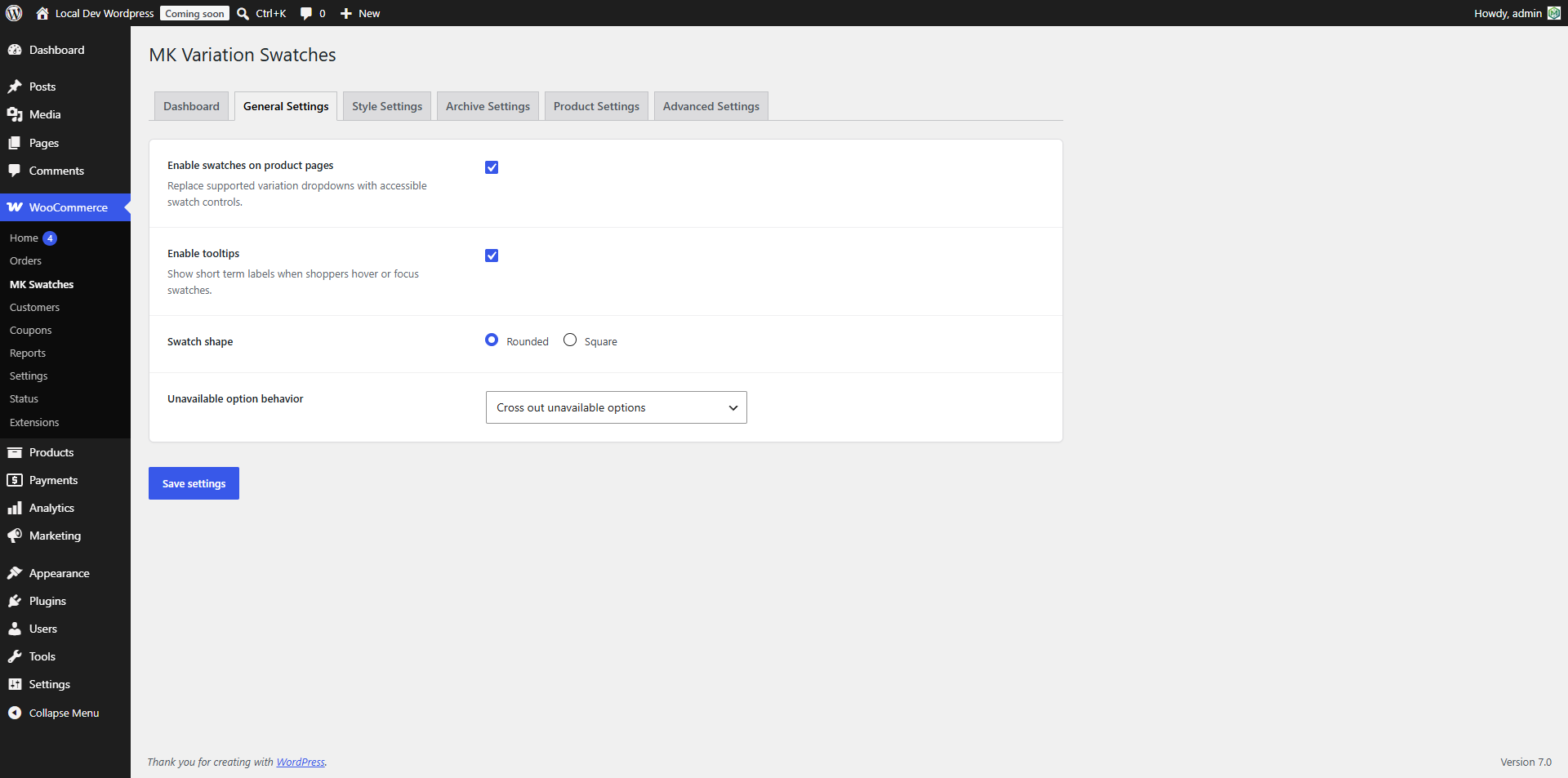The height and width of the screenshot is (778, 1568).
Task: Open WooCommerce Settings submenu item
Action: 29,376
